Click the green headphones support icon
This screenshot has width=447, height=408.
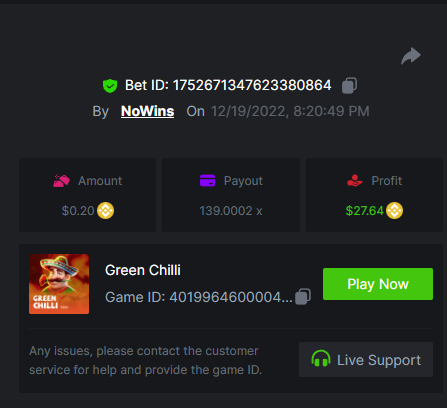[x=321, y=359]
